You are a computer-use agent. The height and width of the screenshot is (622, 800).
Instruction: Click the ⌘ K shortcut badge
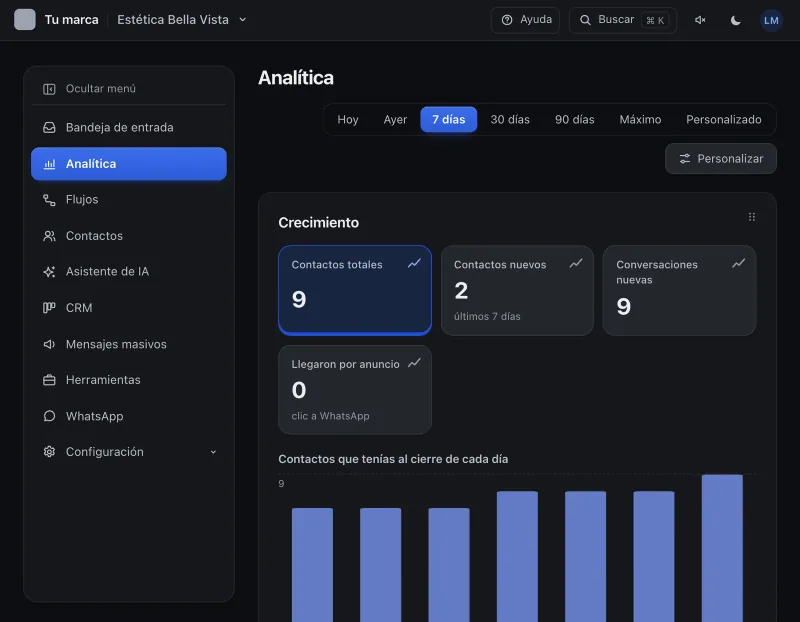click(x=655, y=20)
